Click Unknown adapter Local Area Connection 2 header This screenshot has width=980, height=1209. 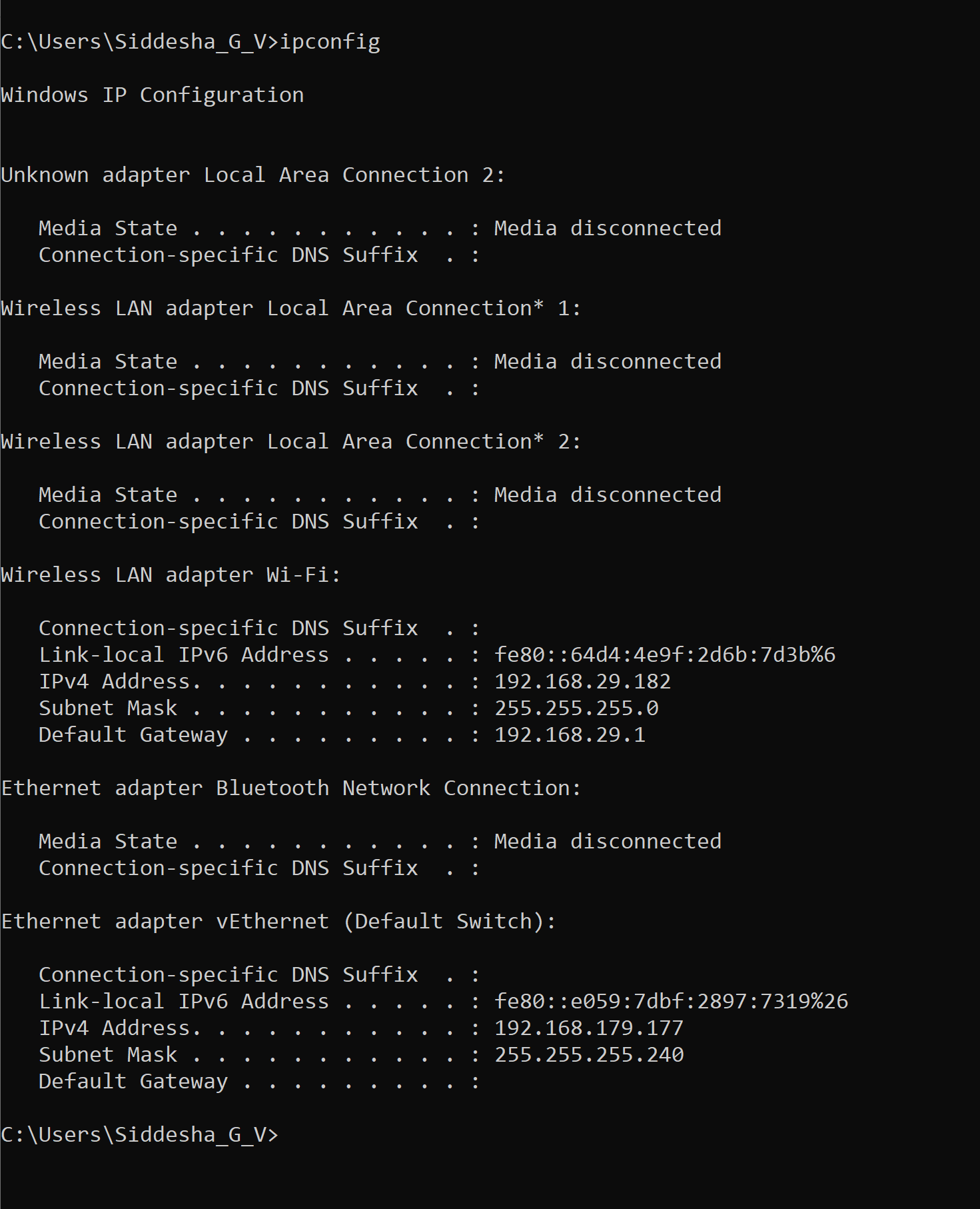tap(253, 175)
